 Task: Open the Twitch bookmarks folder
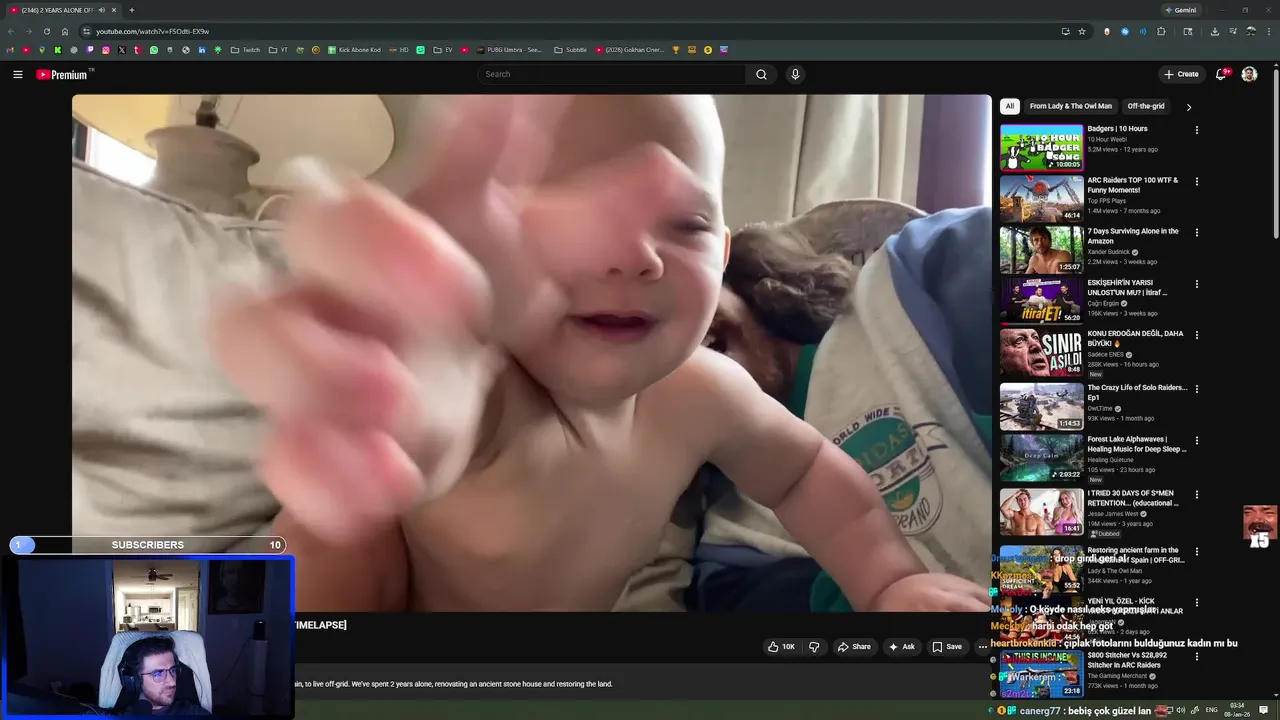(x=245, y=49)
